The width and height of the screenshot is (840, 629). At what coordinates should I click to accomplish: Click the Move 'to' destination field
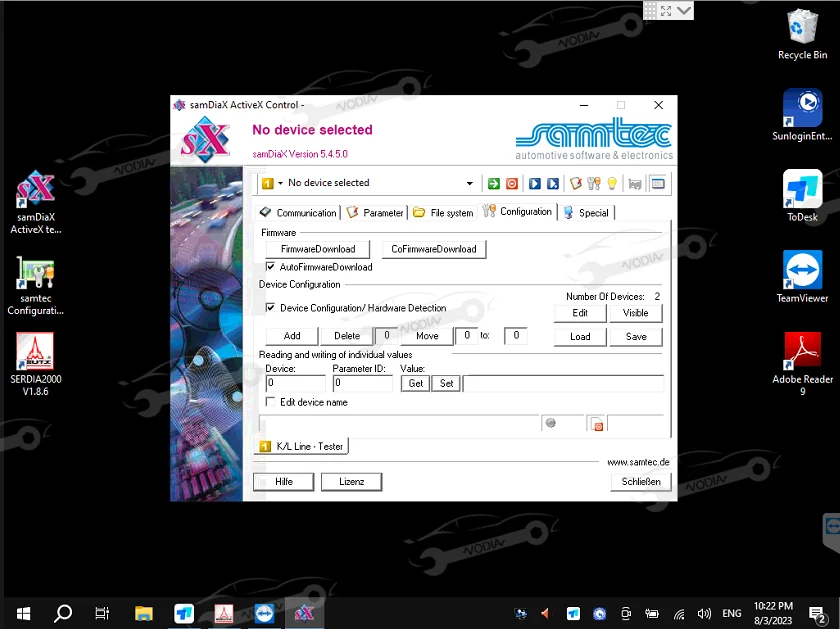tap(516, 335)
